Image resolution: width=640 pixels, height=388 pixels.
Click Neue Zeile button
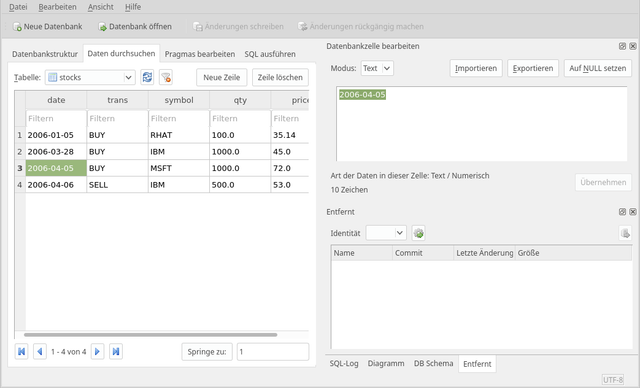(222, 77)
